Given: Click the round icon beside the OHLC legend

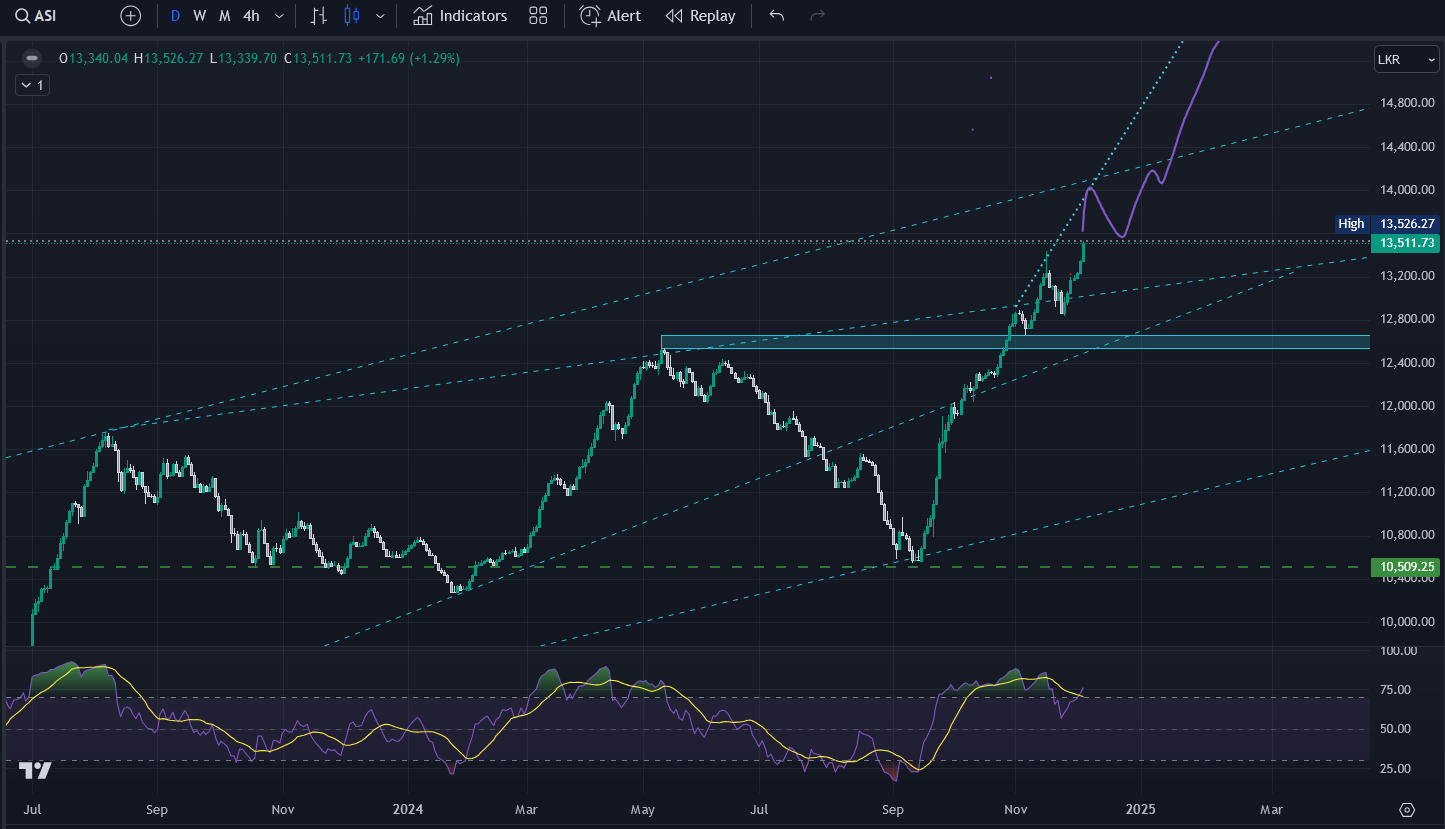Looking at the screenshot, I should tap(32, 58).
